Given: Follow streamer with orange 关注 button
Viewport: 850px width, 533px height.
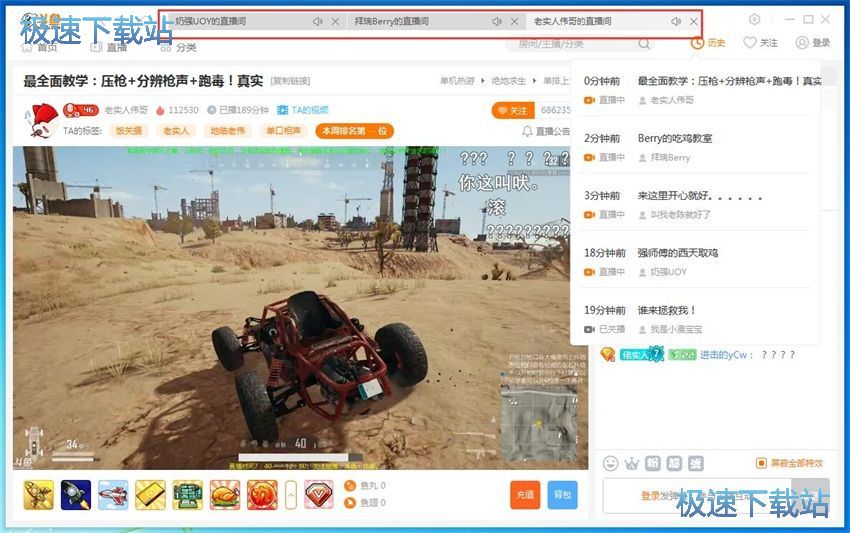Looking at the screenshot, I should 513,111.
